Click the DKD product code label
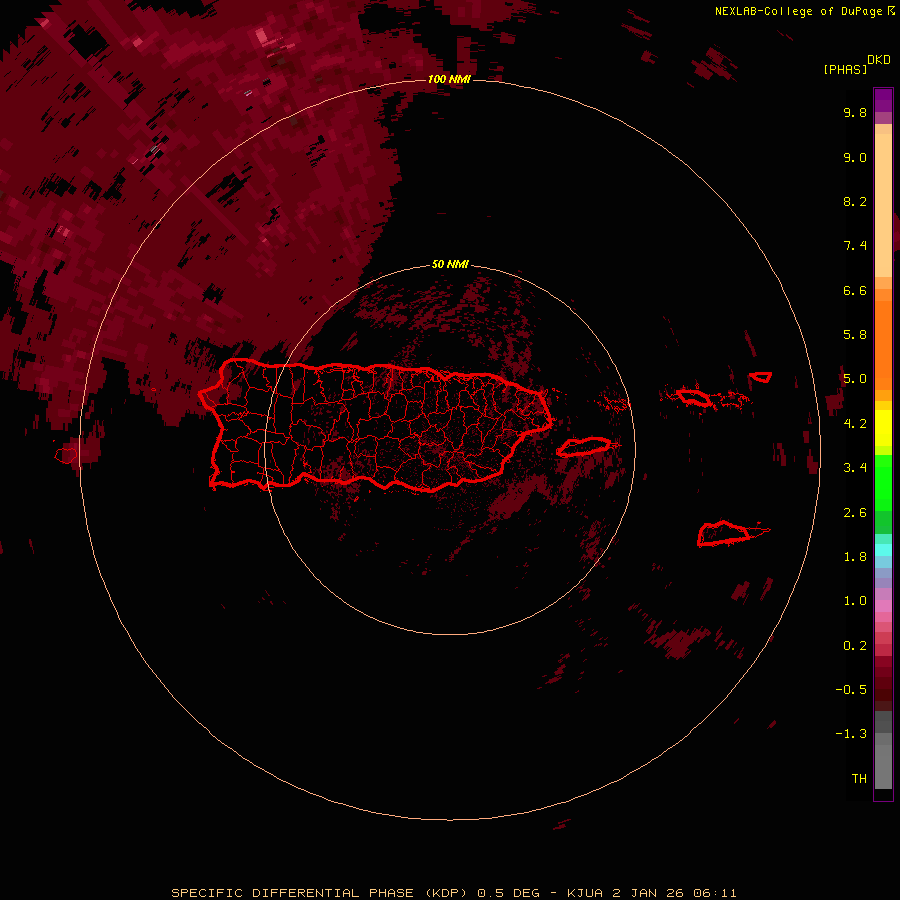 click(x=879, y=60)
